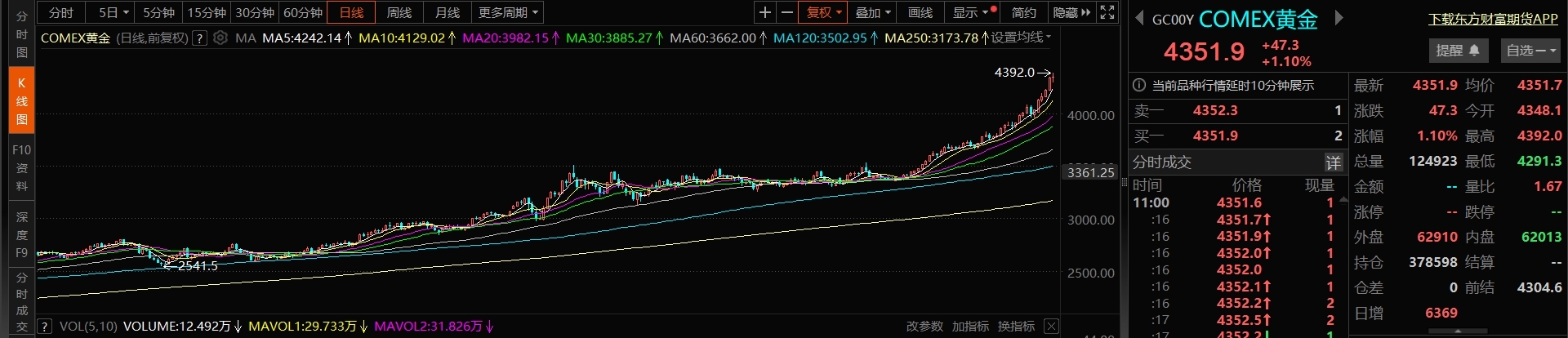1568x338 pixels.
Task: Open 下载东方财富期货APP link
Action: click(1493, 19)
